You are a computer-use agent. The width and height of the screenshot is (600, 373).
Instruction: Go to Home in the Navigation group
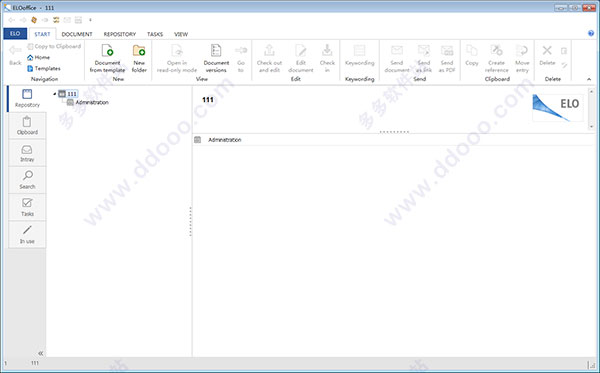point(39,57)
